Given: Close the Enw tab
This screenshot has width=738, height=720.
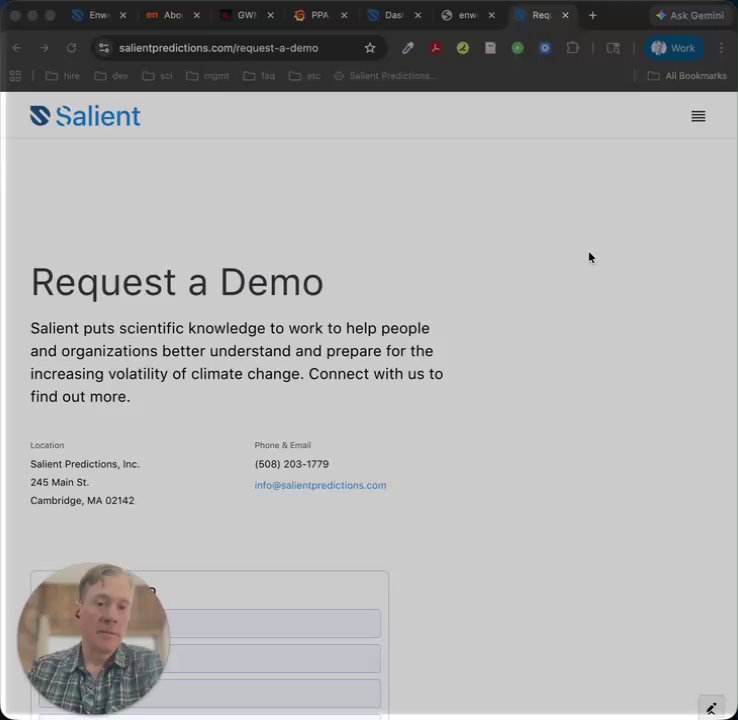Looking at the screenshot, I should click(123, 16).
